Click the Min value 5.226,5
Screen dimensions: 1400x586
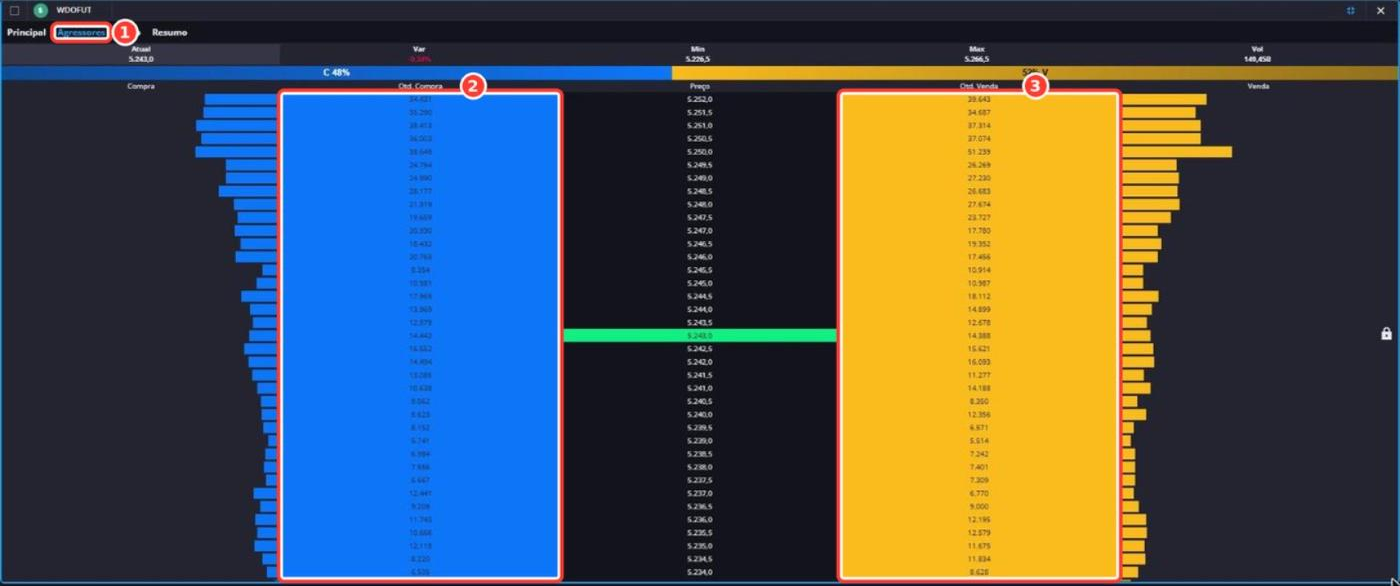(699, 59)
